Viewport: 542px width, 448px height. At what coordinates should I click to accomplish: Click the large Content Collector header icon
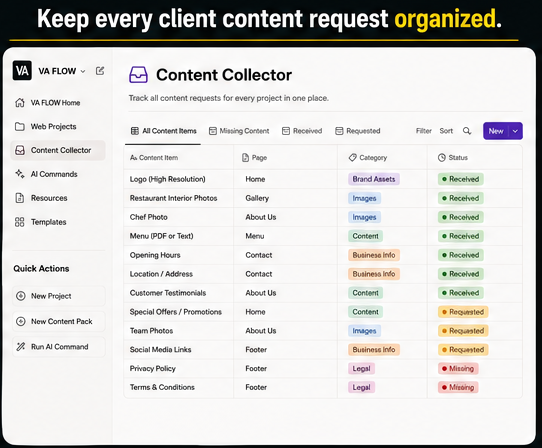tap(138, 75)
